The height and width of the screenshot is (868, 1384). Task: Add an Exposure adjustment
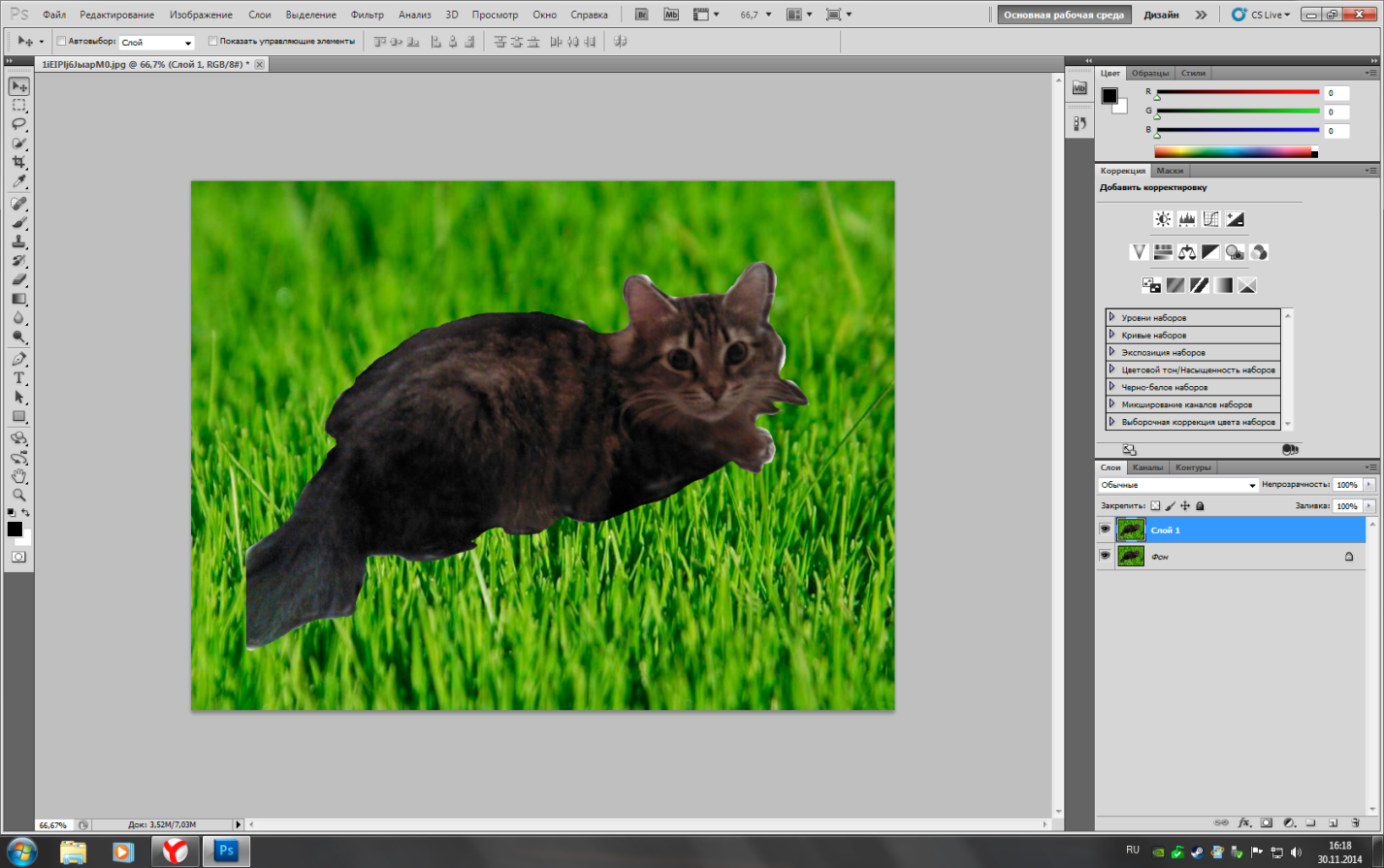(x=1235, y=219)
